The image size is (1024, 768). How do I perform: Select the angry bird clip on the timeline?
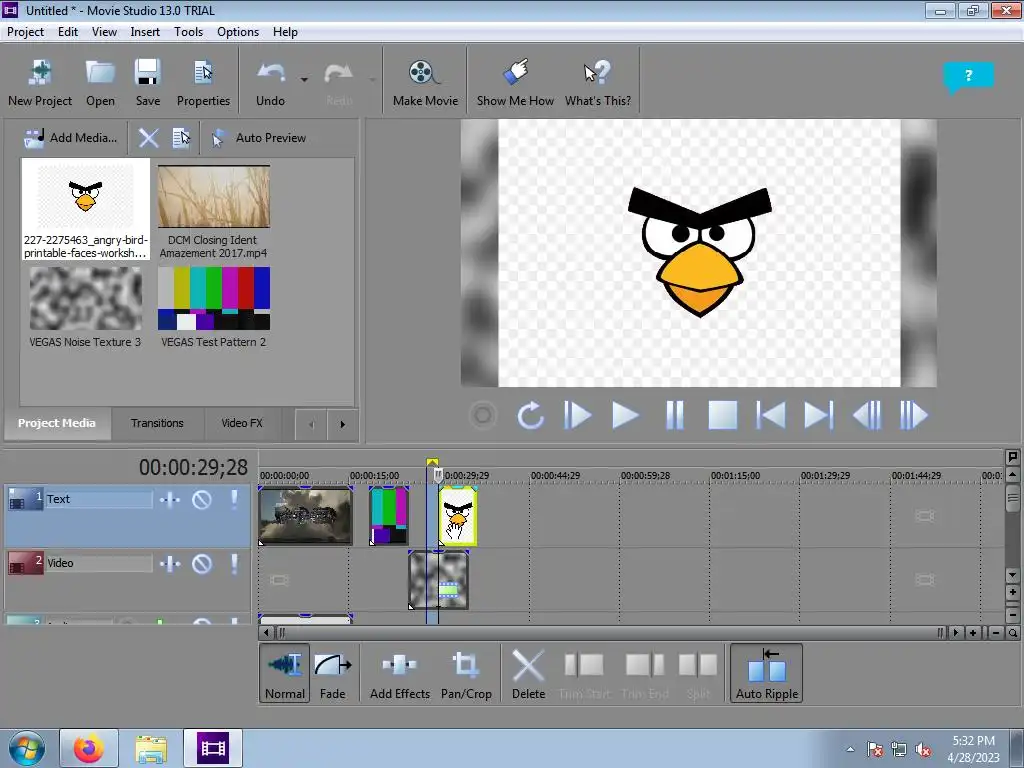pyautogui.click(x=458, y=516)
